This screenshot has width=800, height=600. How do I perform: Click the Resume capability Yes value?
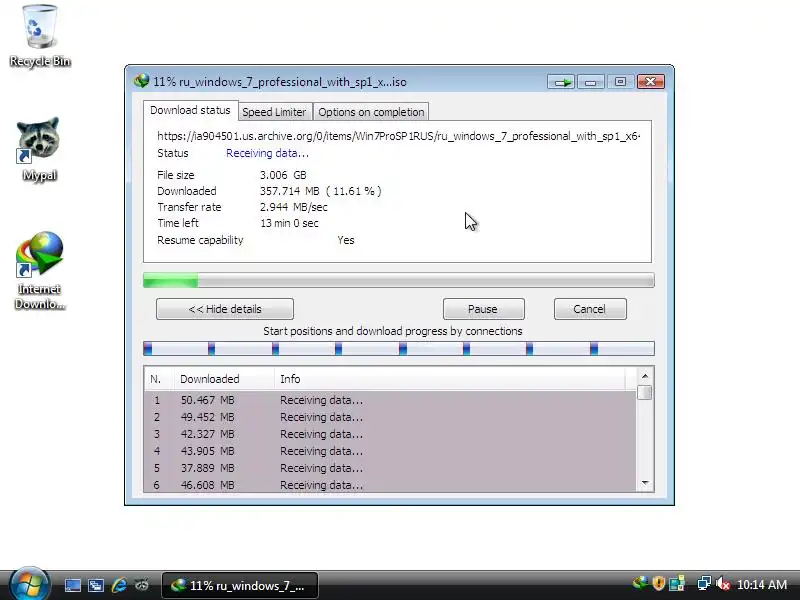[x=345, y=240]
